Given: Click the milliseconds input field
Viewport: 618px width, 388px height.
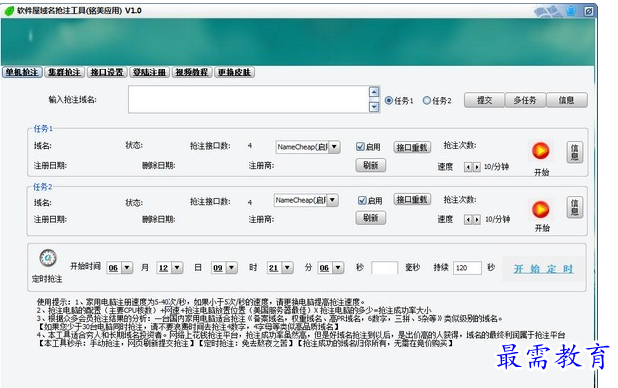Looking at the screenshot, I should (385, 268).
